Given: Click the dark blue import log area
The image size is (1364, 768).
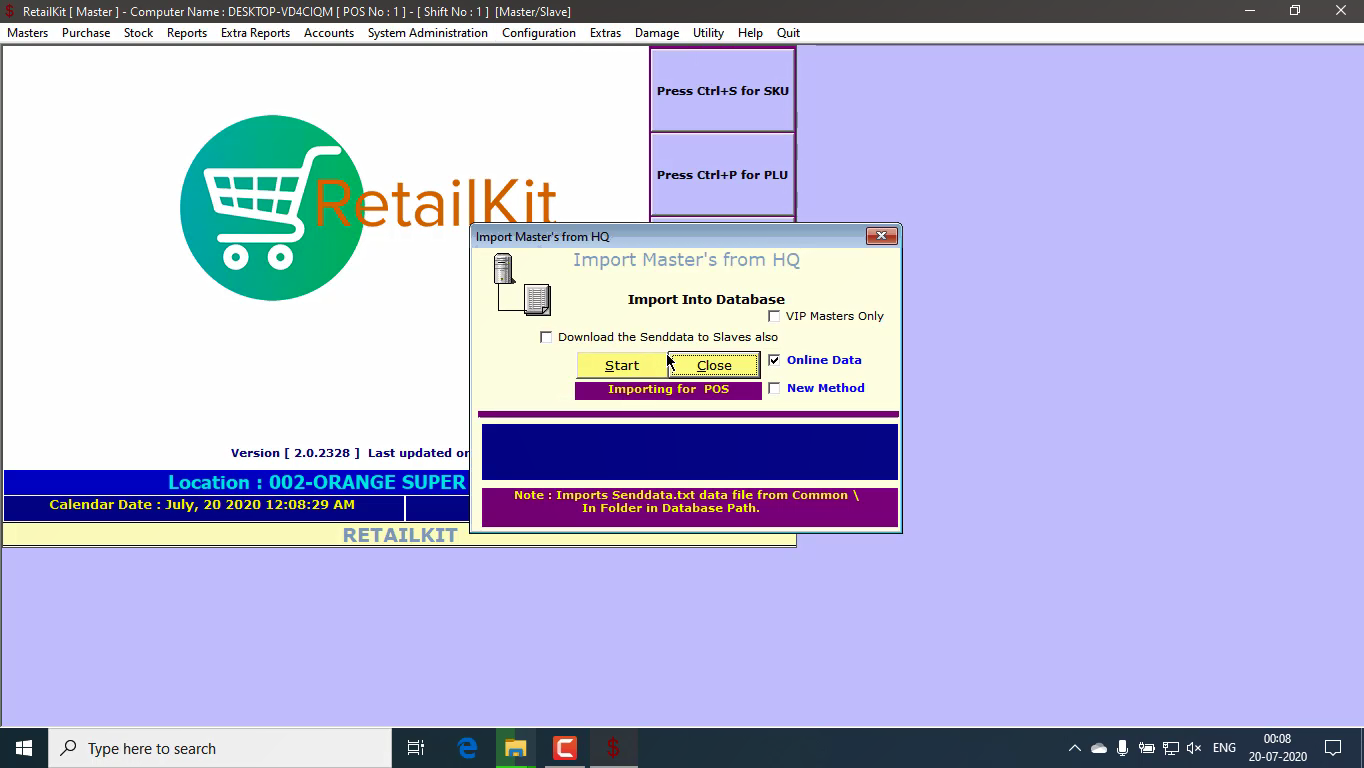Looking at the screenshot, I should [690, 452].
